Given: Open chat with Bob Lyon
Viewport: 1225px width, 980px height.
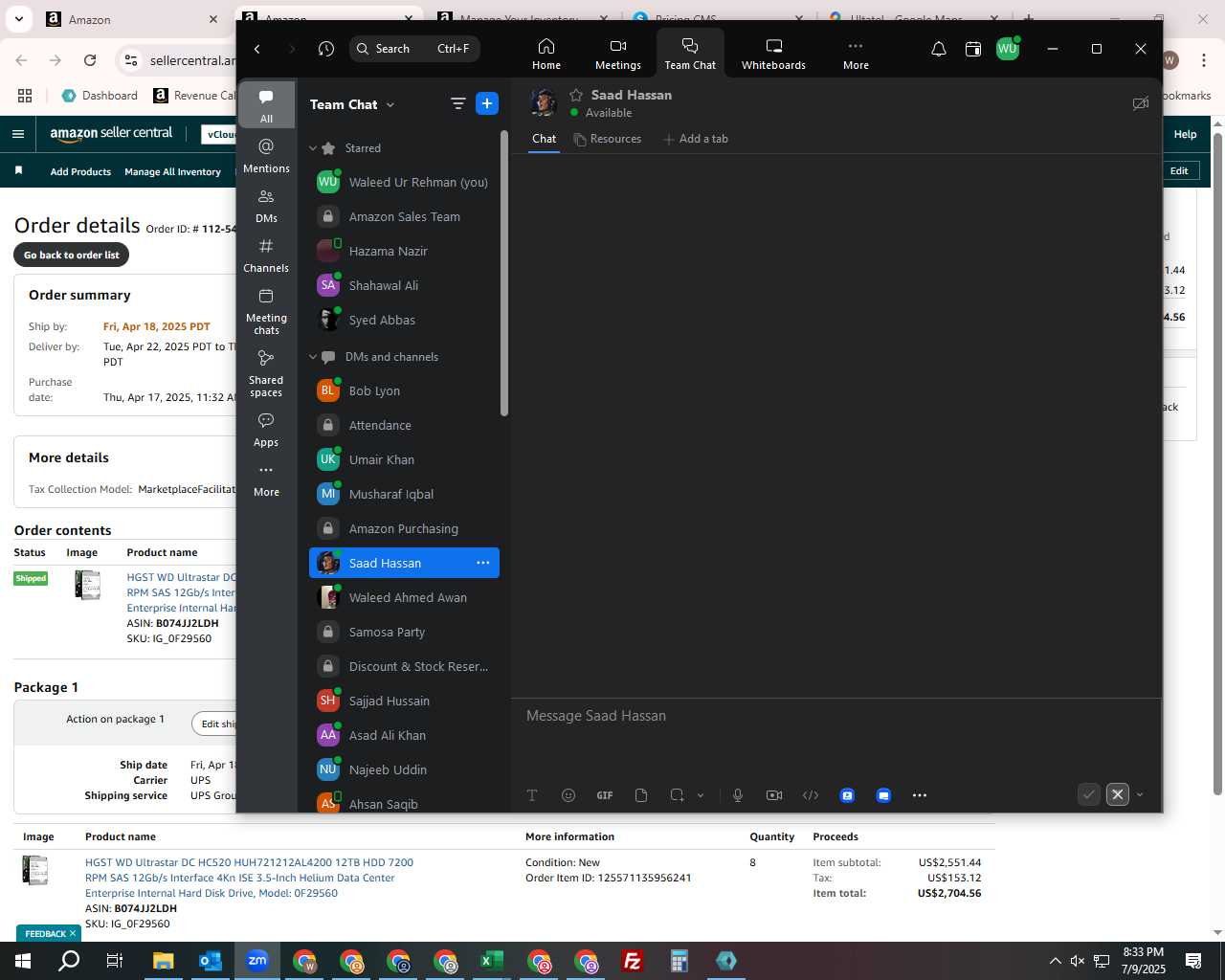Looking at the screenshot, I should [404, 390].
